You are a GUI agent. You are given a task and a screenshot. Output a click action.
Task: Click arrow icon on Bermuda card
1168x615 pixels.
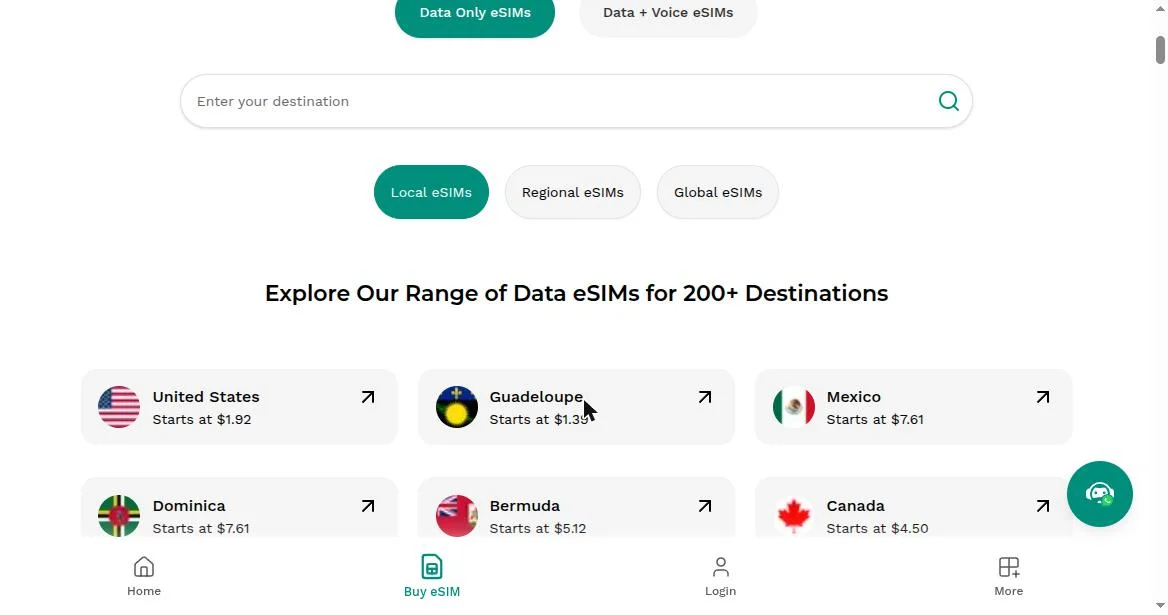(x=705, y=506)
